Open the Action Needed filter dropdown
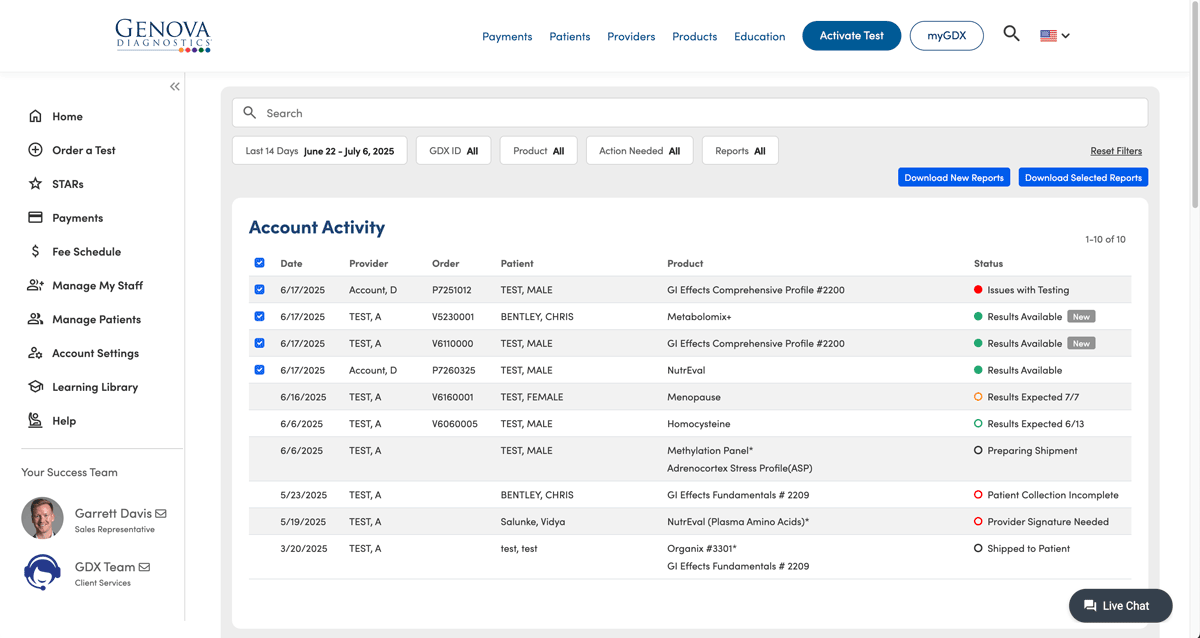 (640, 151)
